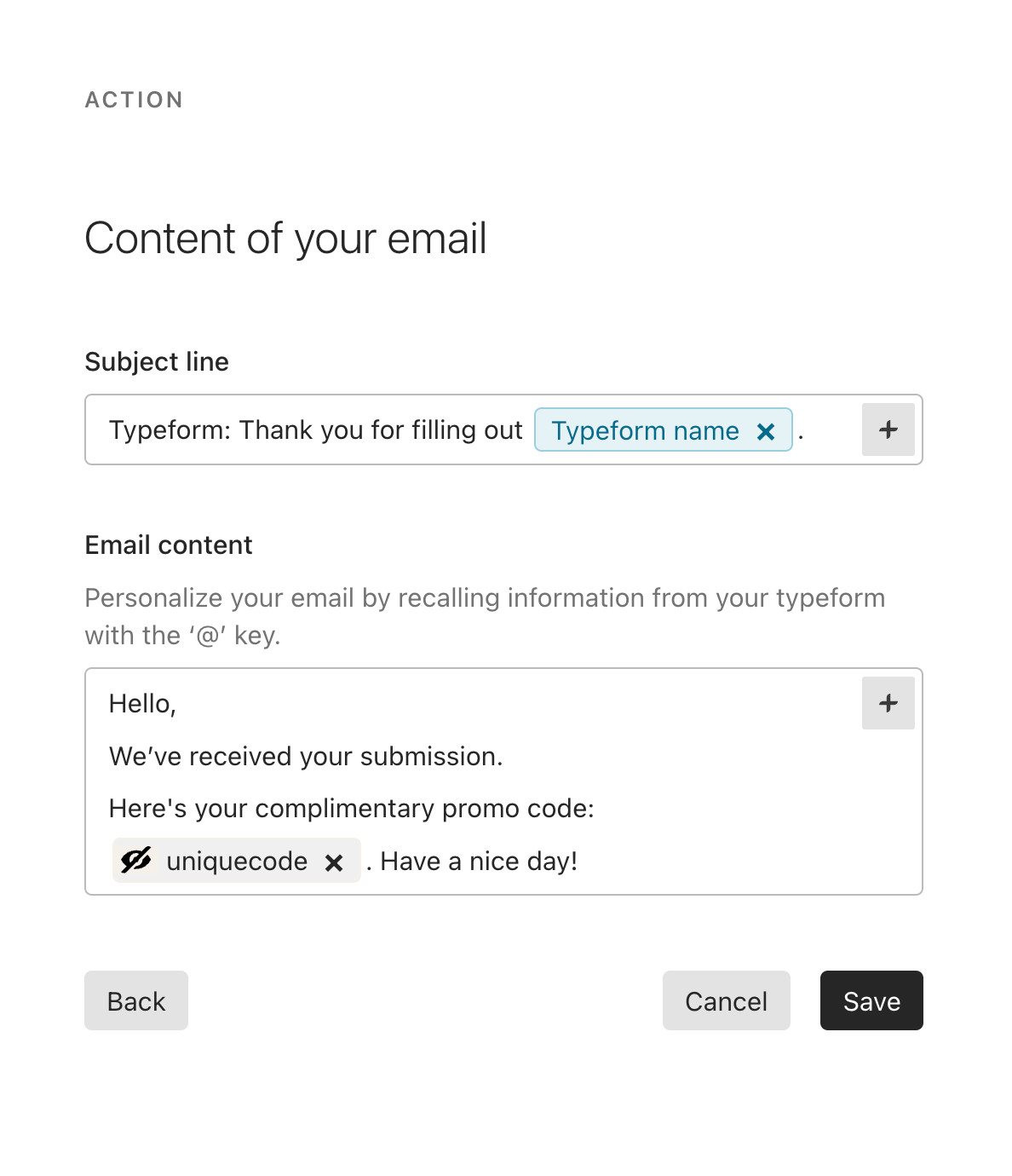Click the Subject line label
This screenshot has height=1176, width=1012.
[157, 362]
